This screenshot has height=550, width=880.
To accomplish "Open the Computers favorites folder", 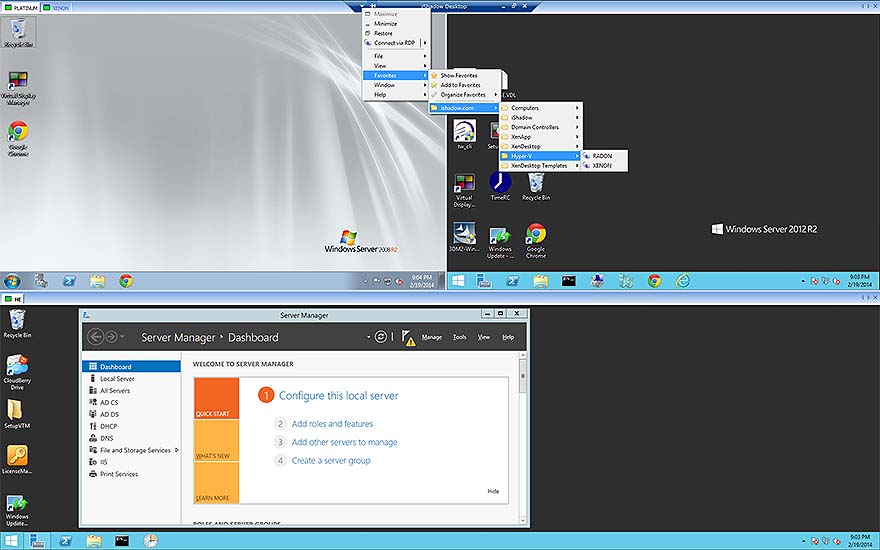I will tap(541, 108).
